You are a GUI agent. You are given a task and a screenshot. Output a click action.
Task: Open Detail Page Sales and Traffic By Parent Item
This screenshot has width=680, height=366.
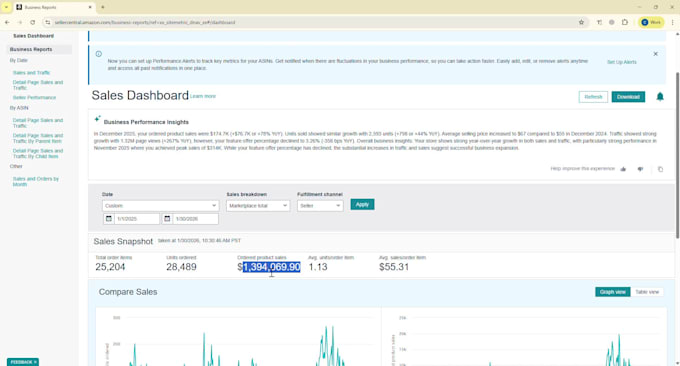click(x=38, y=138)
